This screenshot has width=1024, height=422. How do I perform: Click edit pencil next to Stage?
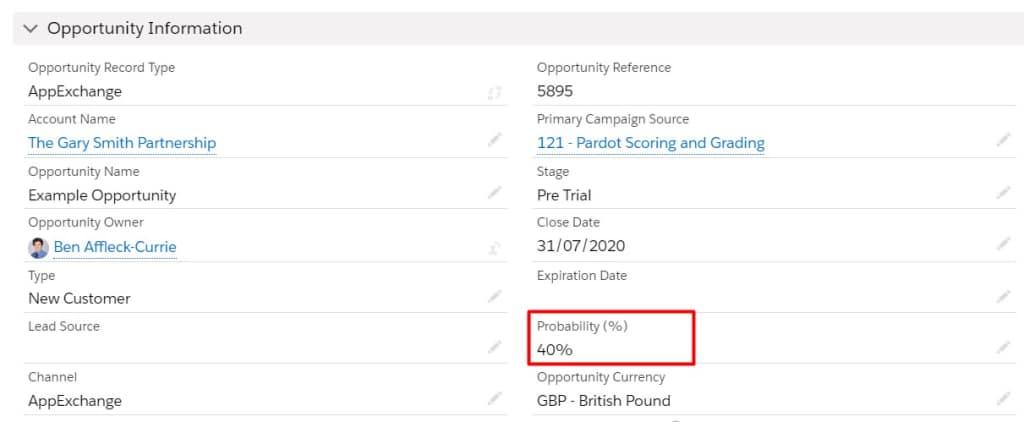click(x=1004, y=192)
